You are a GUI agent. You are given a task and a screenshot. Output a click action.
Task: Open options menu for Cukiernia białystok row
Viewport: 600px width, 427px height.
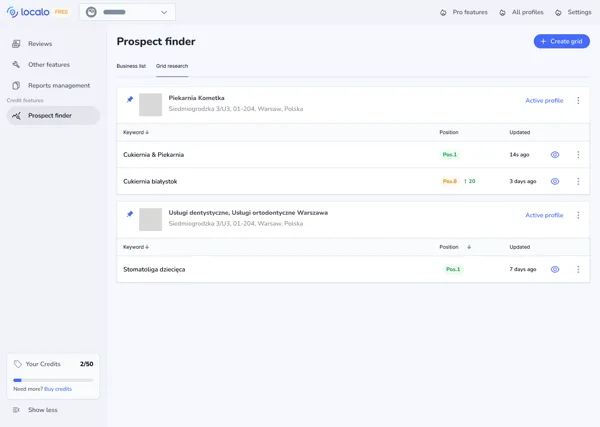pos(578,181)
